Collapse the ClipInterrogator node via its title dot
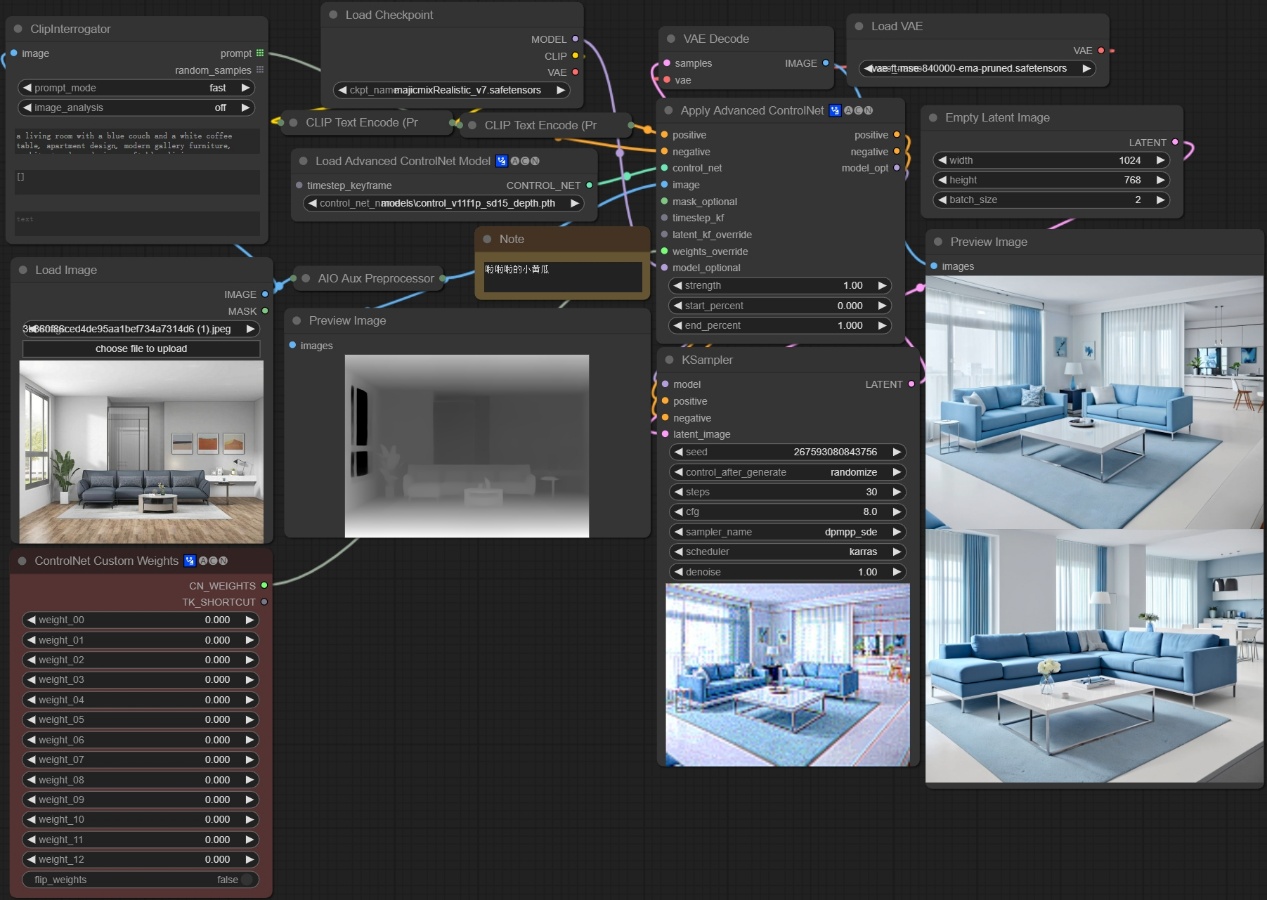Screen dimensions: 1267x900 pyautogui.click(x=19, y=29)
